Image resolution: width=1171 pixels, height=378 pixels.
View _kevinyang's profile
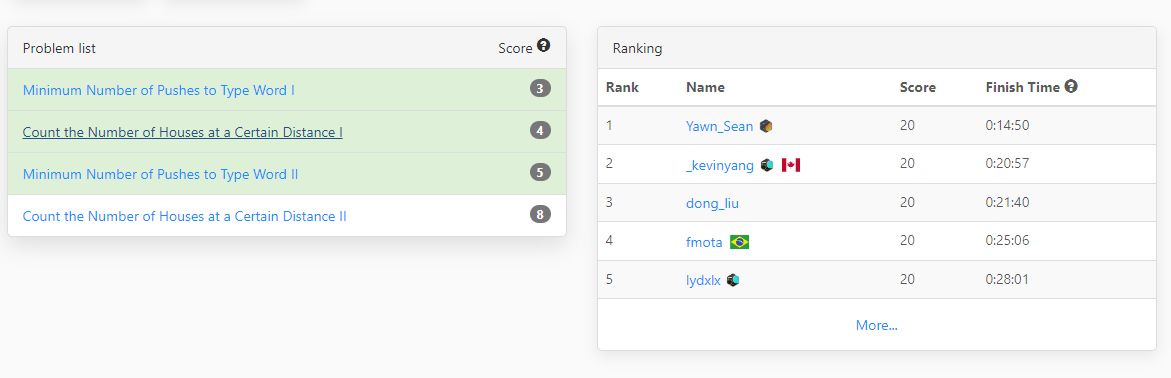pyautogui.click(x=720, y=166)
